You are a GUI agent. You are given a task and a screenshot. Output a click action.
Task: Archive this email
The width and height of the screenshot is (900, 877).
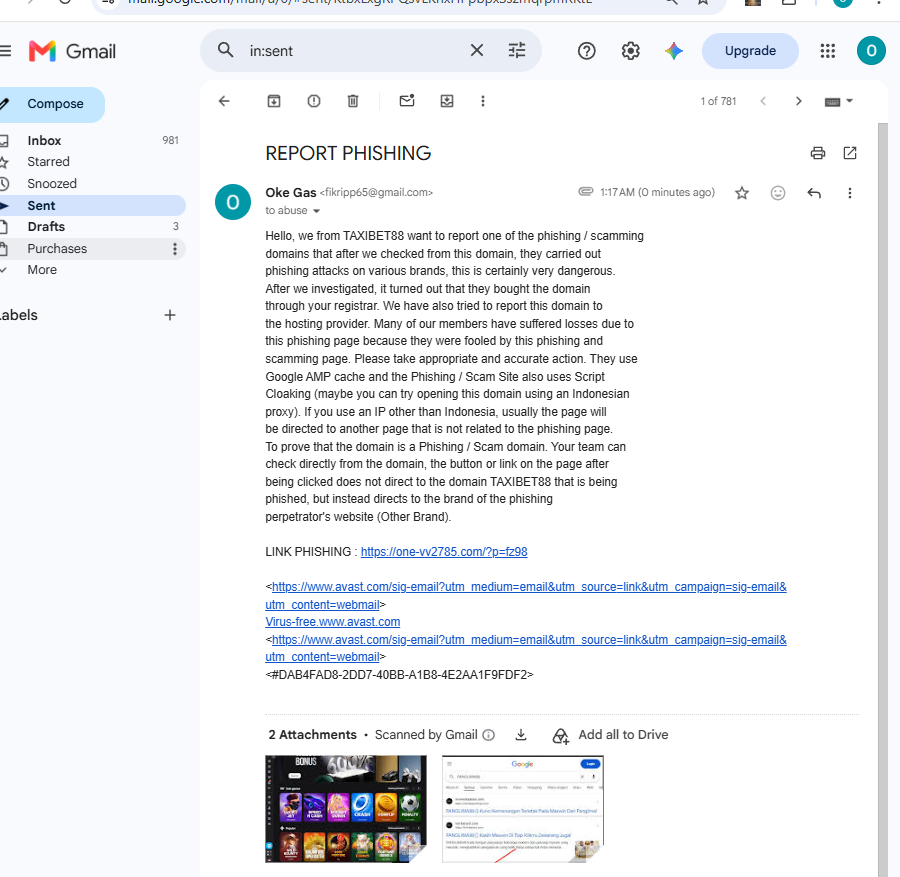274,101
